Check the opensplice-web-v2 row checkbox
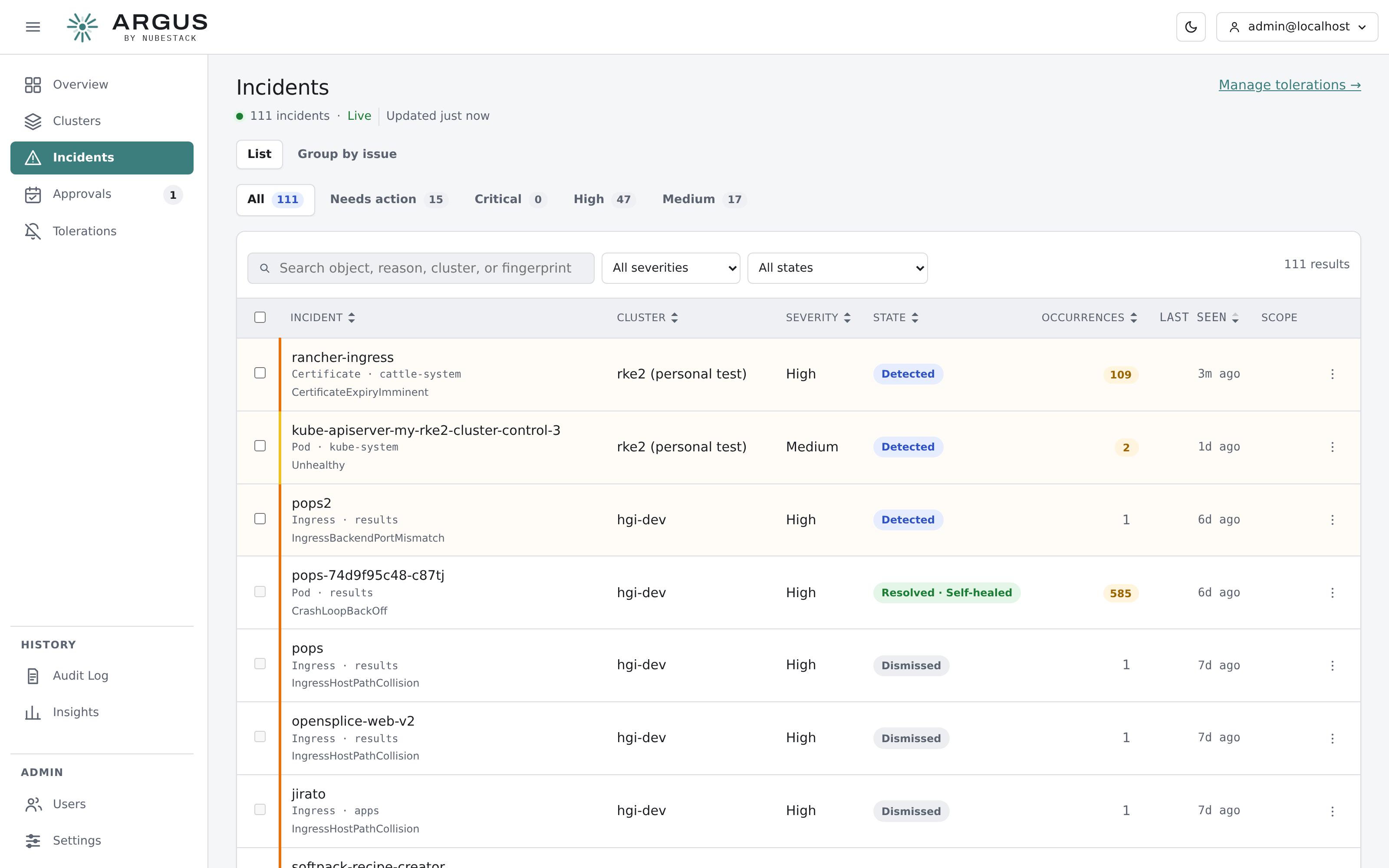The image size is (1389, 868). click(260, 737)
